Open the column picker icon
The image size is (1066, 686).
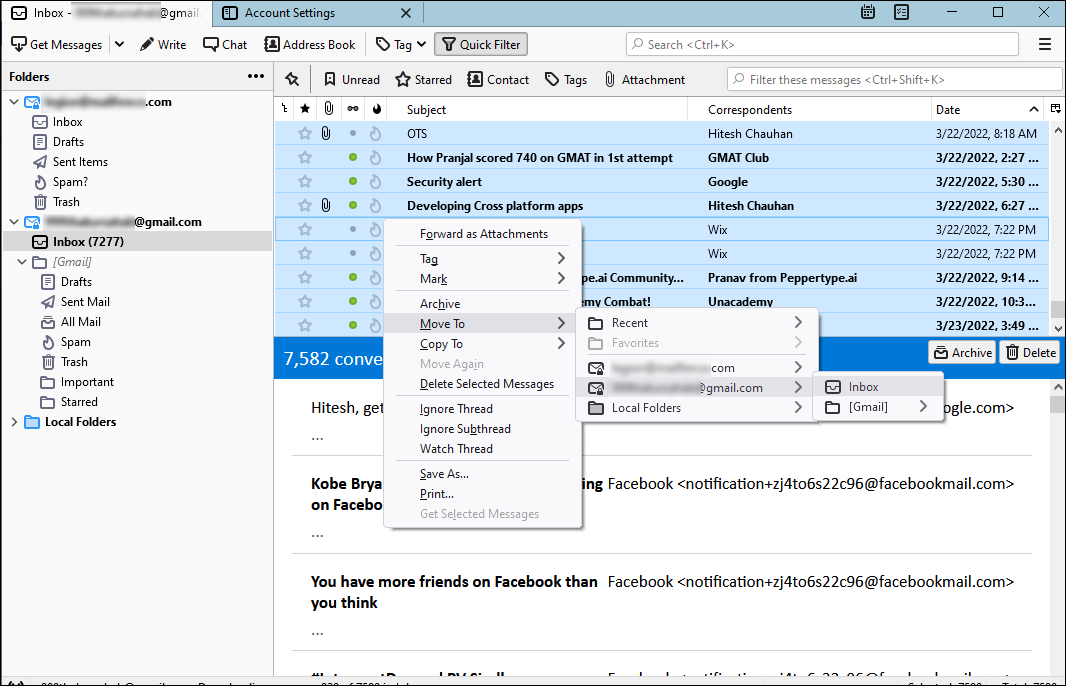pyautogui.click(x=1055, y=109)
